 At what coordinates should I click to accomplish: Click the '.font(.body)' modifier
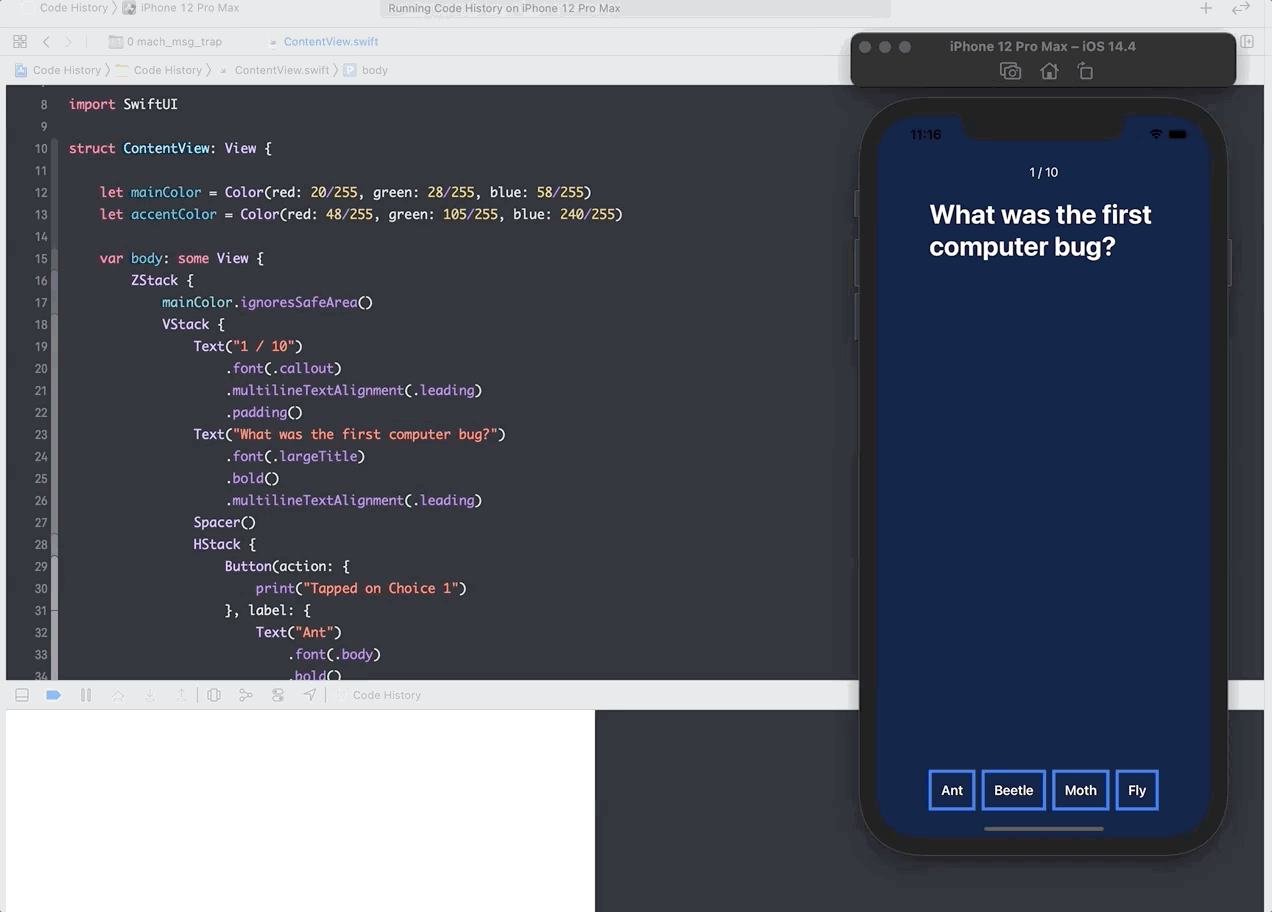coord(334,654)
